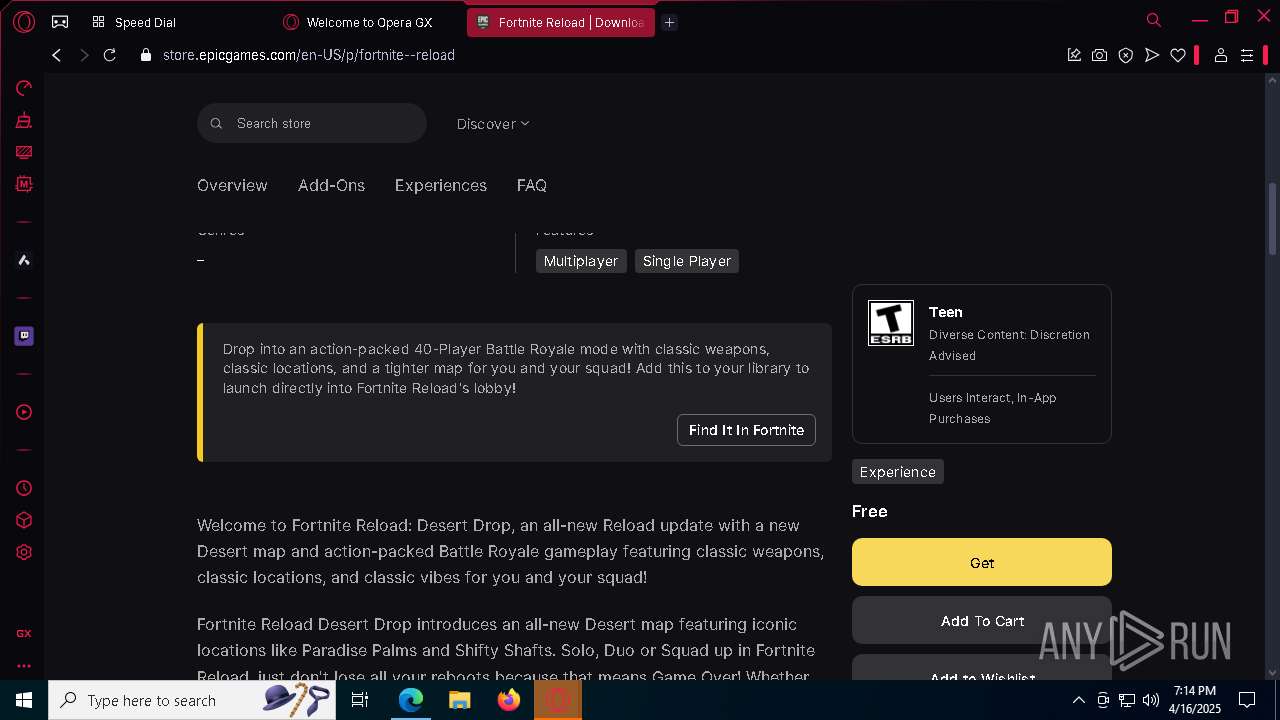Open GX Corner gamepad icon
Screen dimensions: 1280x720
60,21
